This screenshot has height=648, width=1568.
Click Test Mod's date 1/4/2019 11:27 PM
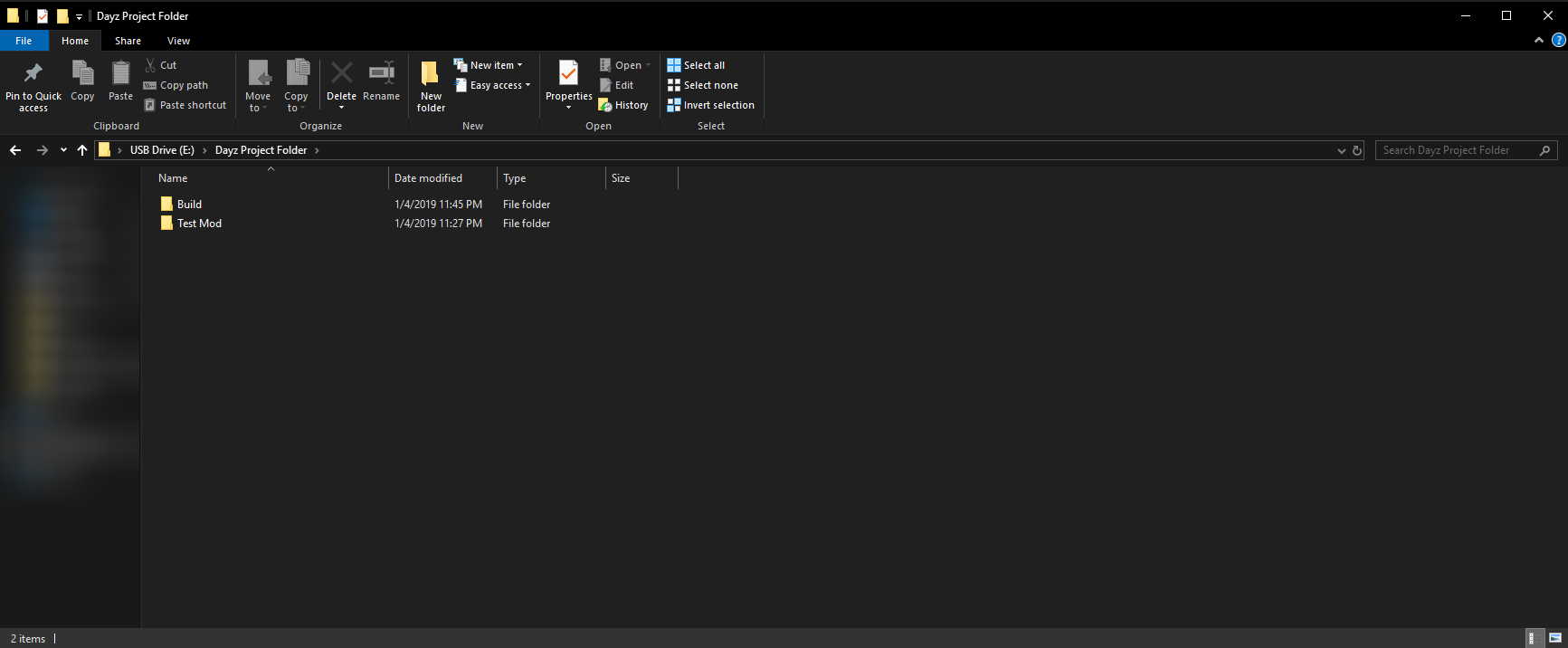(438, 224)
